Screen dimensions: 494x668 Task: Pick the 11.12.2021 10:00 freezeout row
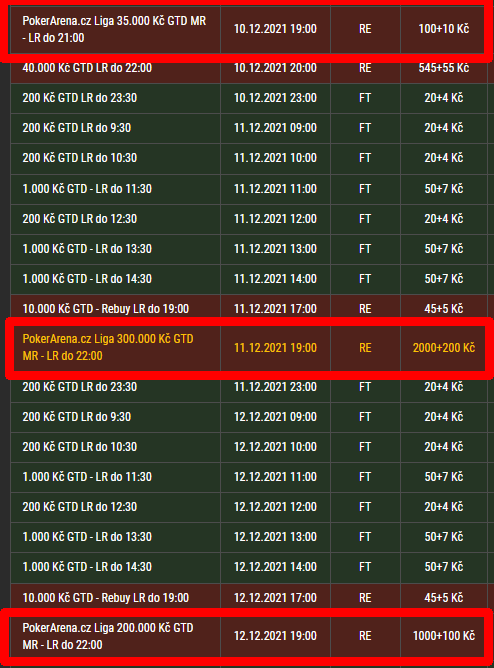click(x=247, y=158)
